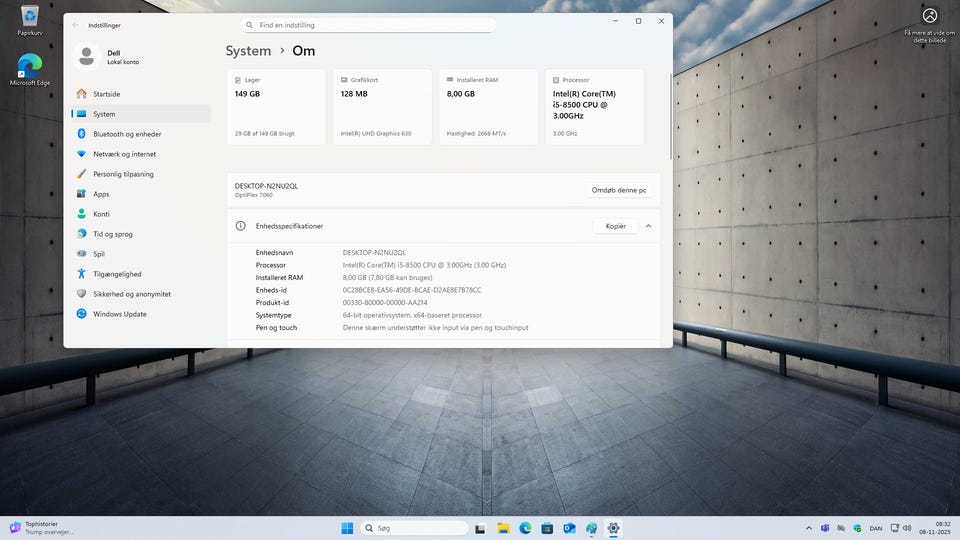
Task: Open Tilgængelighed accessibility settings
Action: click(x=117, y=274)
